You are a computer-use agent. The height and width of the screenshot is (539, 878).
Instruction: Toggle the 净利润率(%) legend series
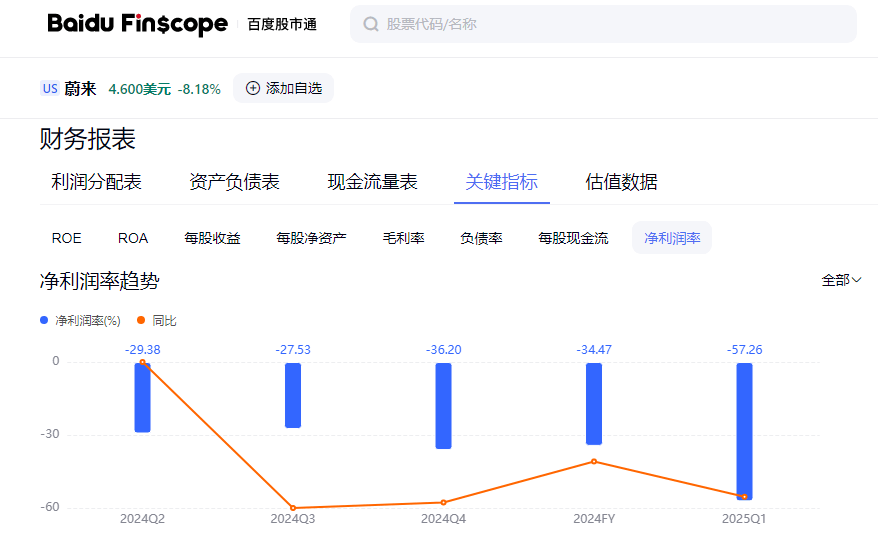(80, 321)
